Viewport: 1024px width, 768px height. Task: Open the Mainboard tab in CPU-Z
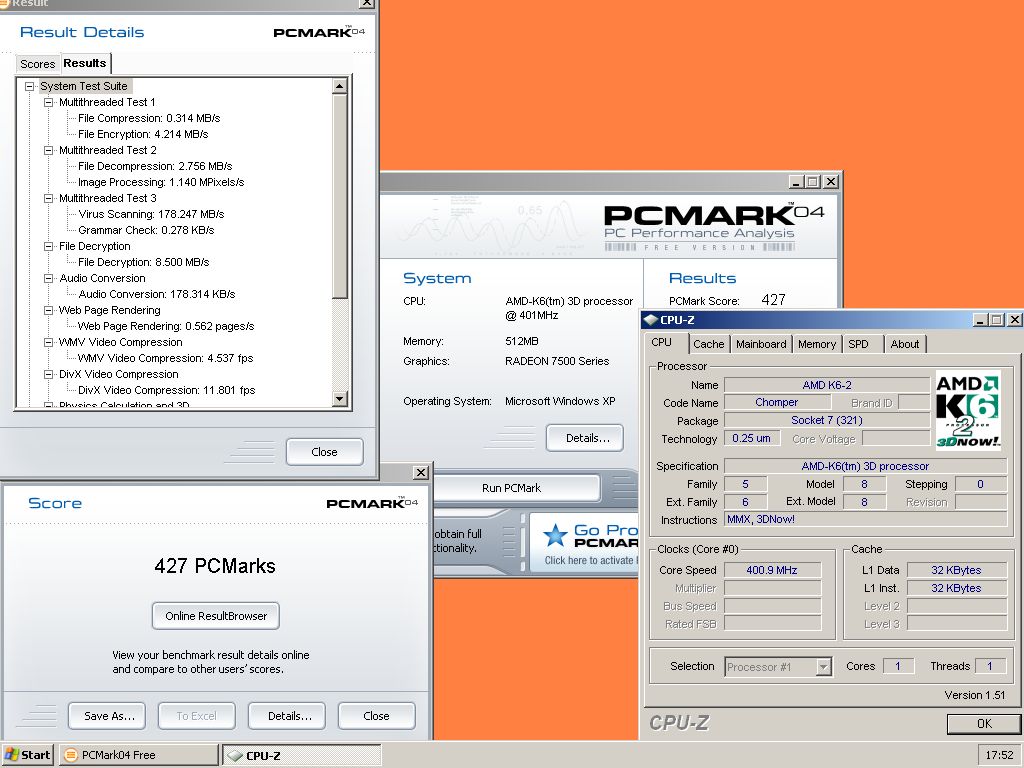click(761, 344)
